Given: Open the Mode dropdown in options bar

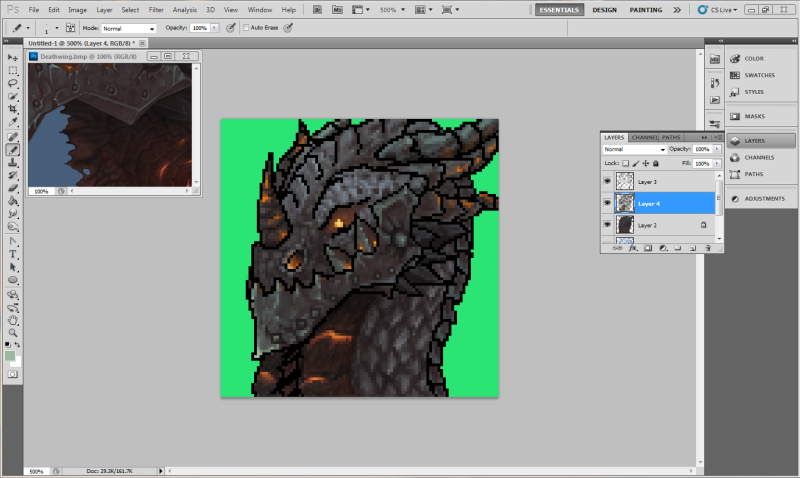Looking at the screenshot, I should pos(129,29).
